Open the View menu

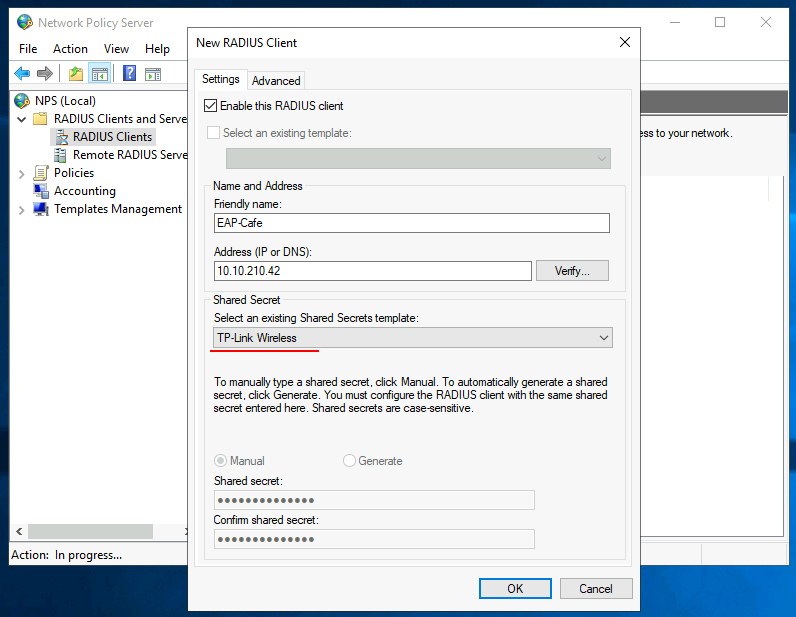click(x=116, y=49)
